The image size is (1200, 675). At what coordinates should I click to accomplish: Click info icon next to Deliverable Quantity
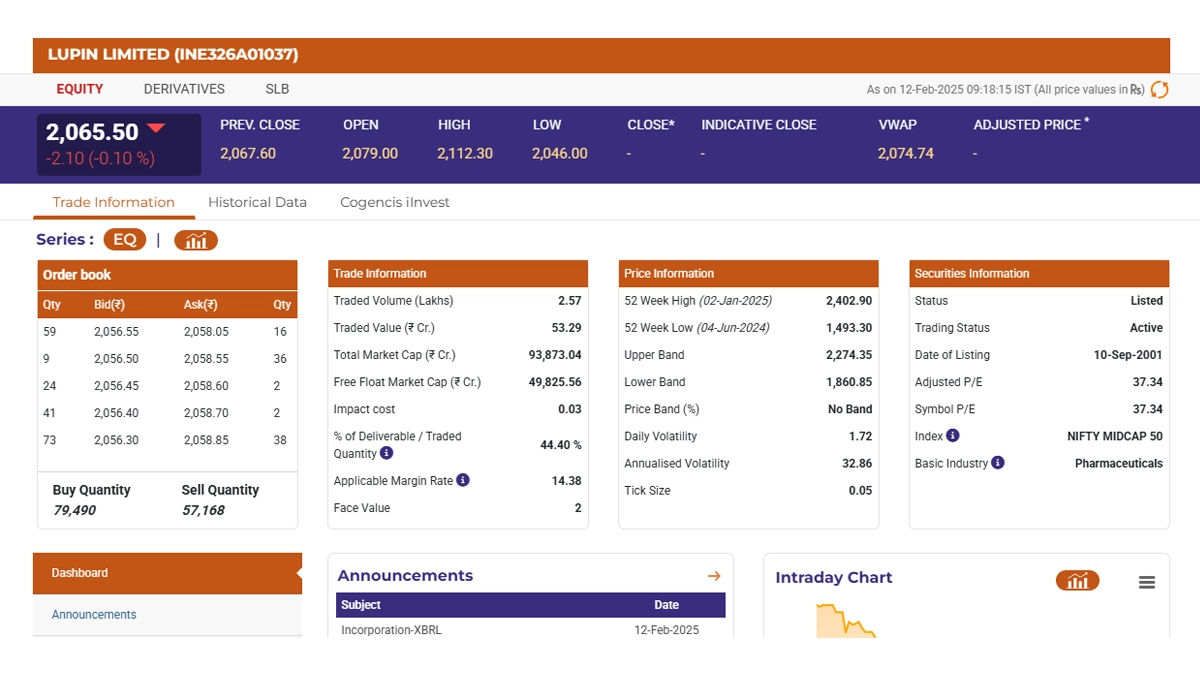tap(387, 453)
